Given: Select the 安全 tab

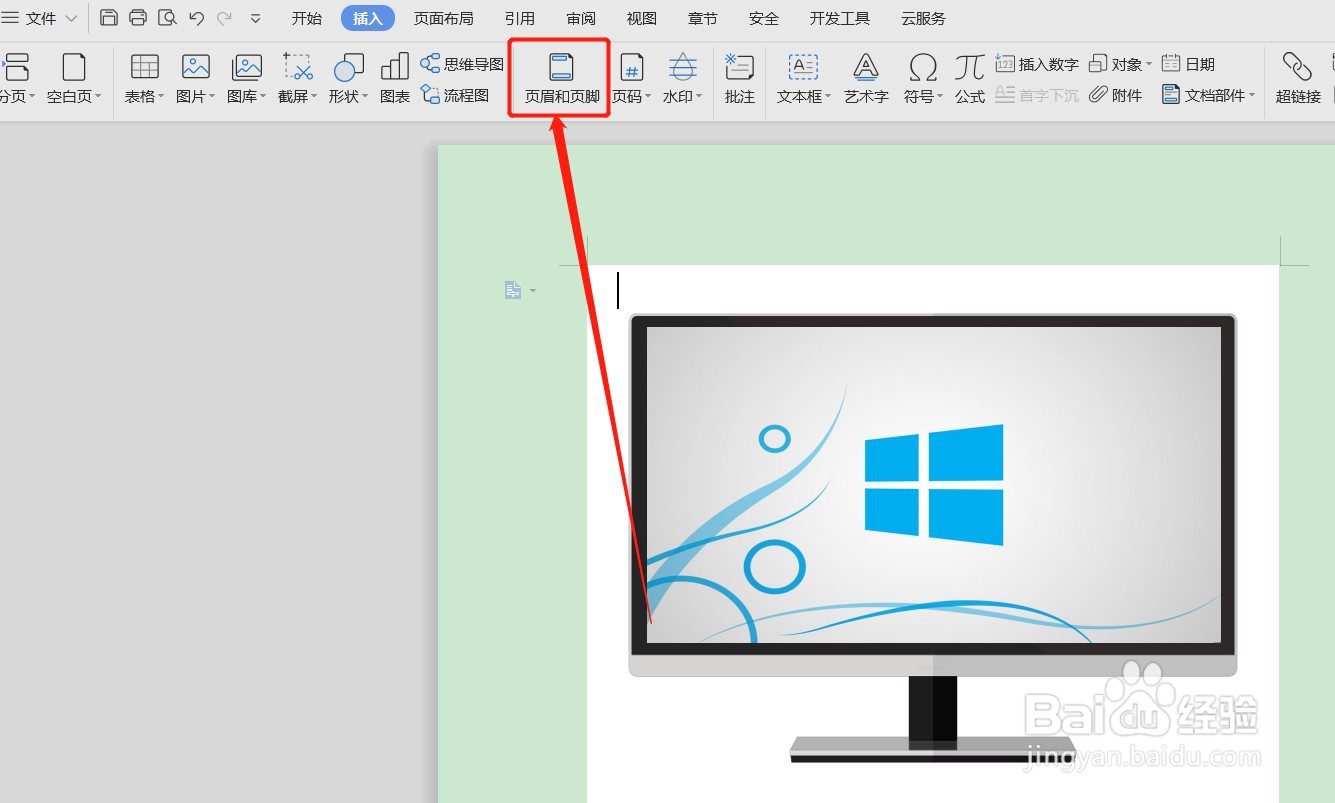Looking at the screenshot, I should point(764,18).
